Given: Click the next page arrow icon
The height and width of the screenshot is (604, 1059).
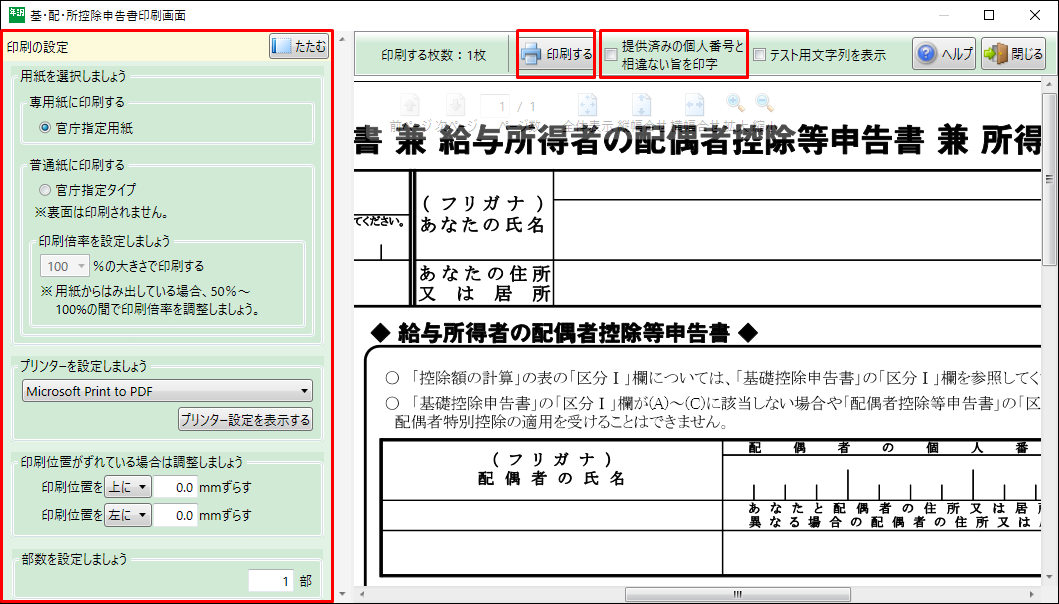Looking at the screenshot, I should [456, 106].
